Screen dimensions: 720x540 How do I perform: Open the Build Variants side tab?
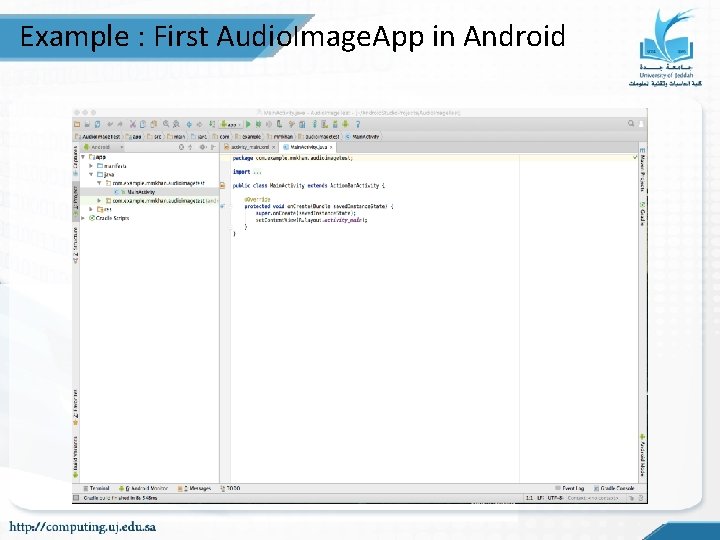click(76, 457)
